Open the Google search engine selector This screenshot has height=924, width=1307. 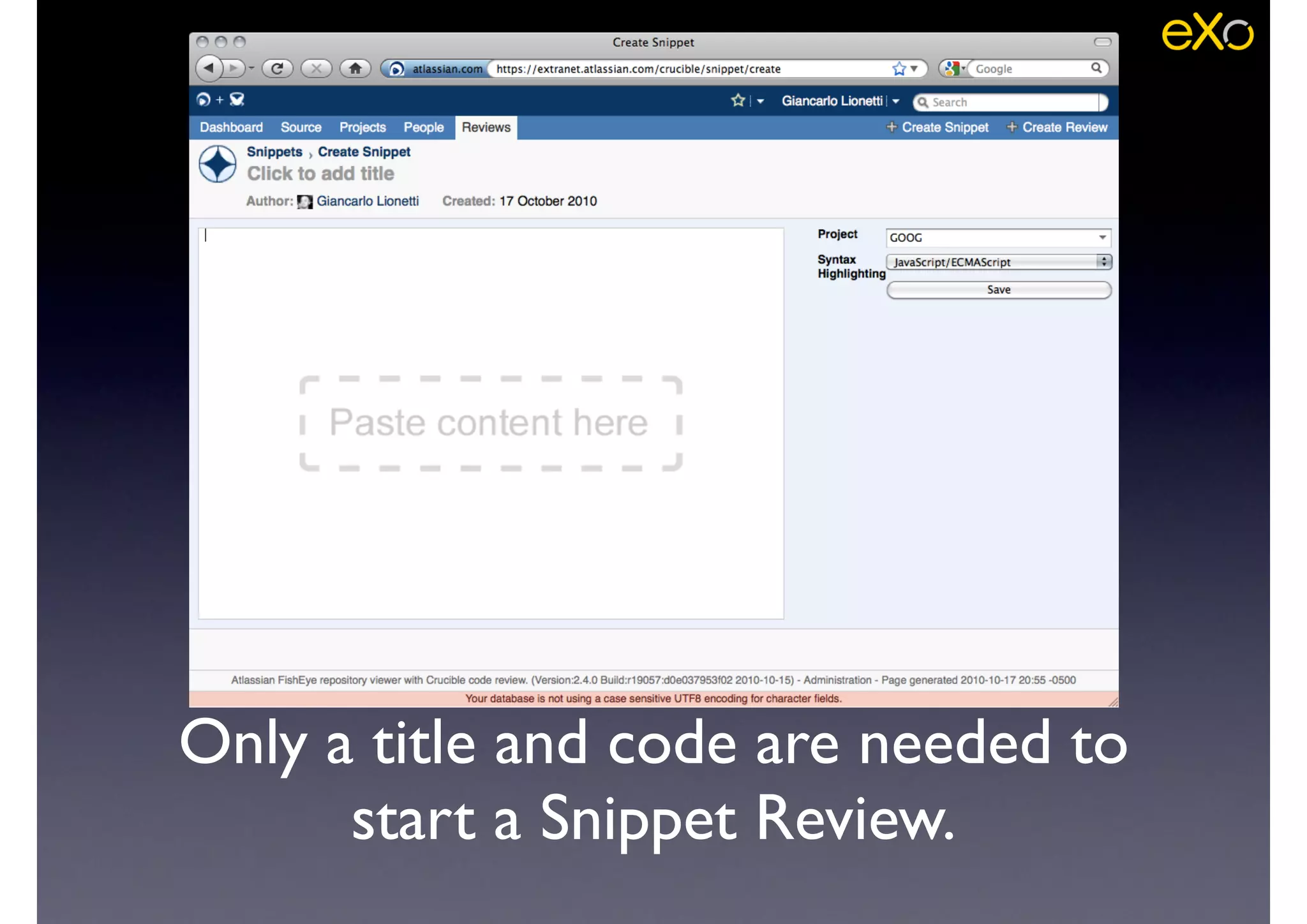(x=954, y=68)
